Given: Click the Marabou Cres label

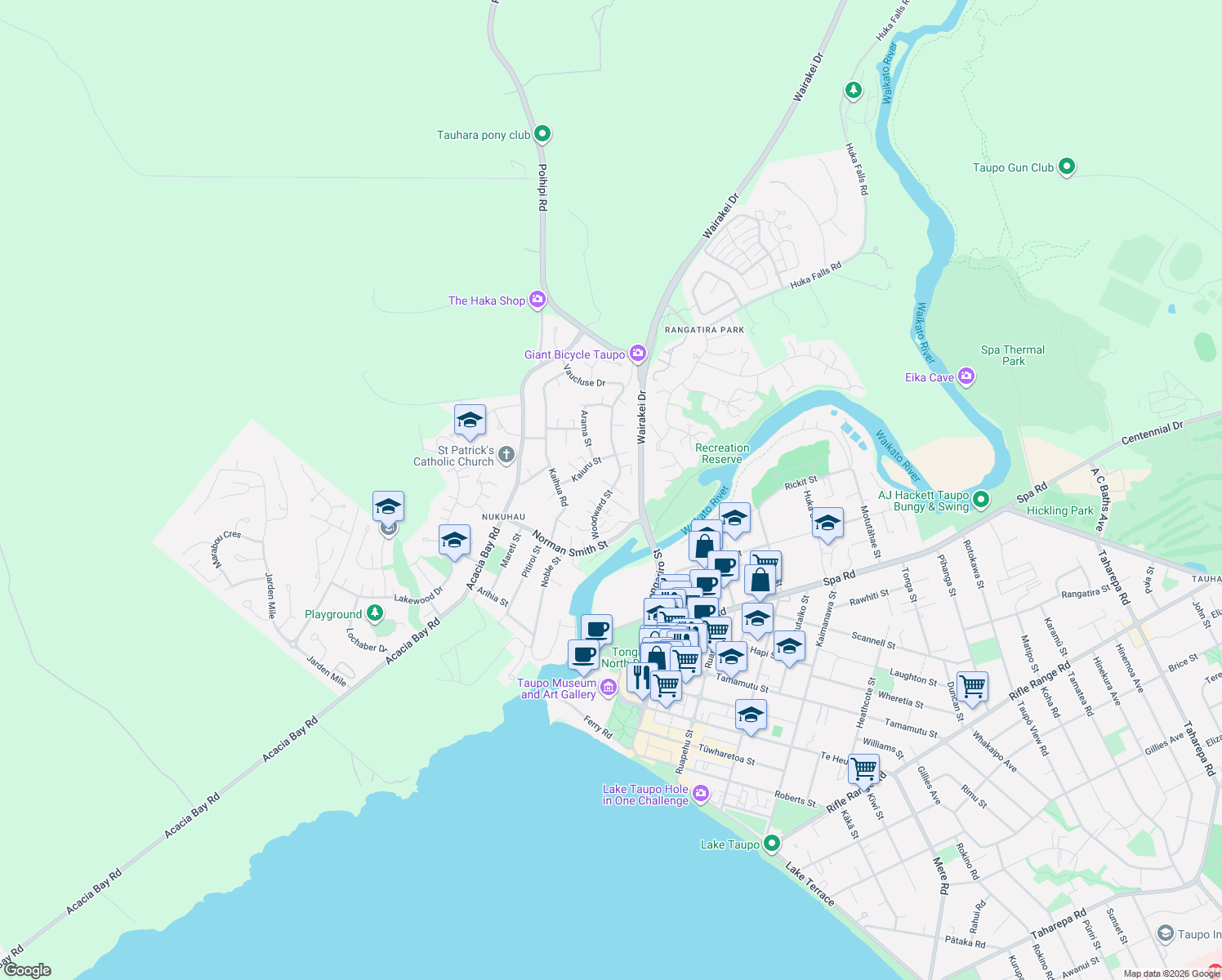Looking at the screenshot, I should (x=225, y=550).
